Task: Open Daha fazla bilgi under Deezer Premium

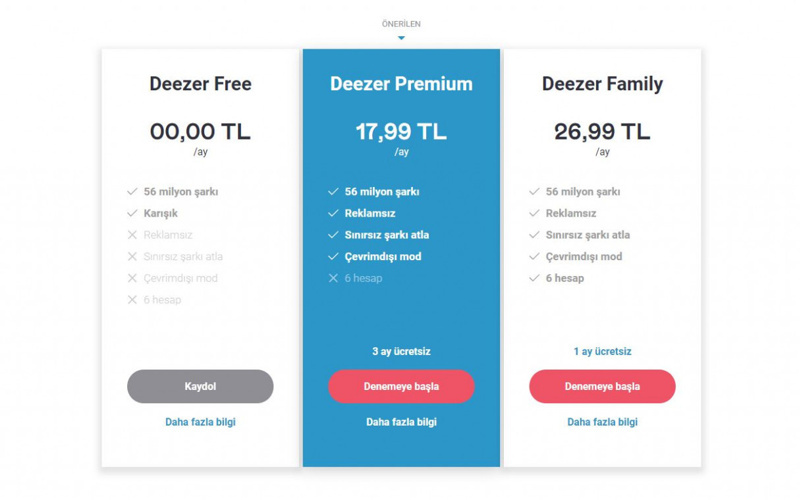Action: click(401, 422)
